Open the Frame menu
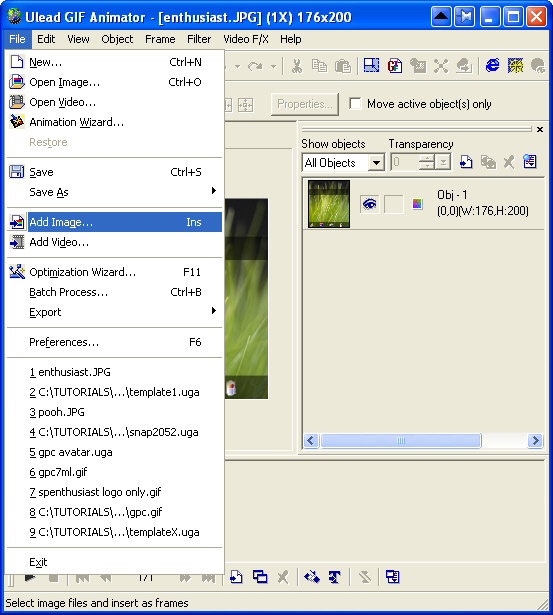This screenshot has width=553, height=615. pyautogui.click(x=160, y=39)
